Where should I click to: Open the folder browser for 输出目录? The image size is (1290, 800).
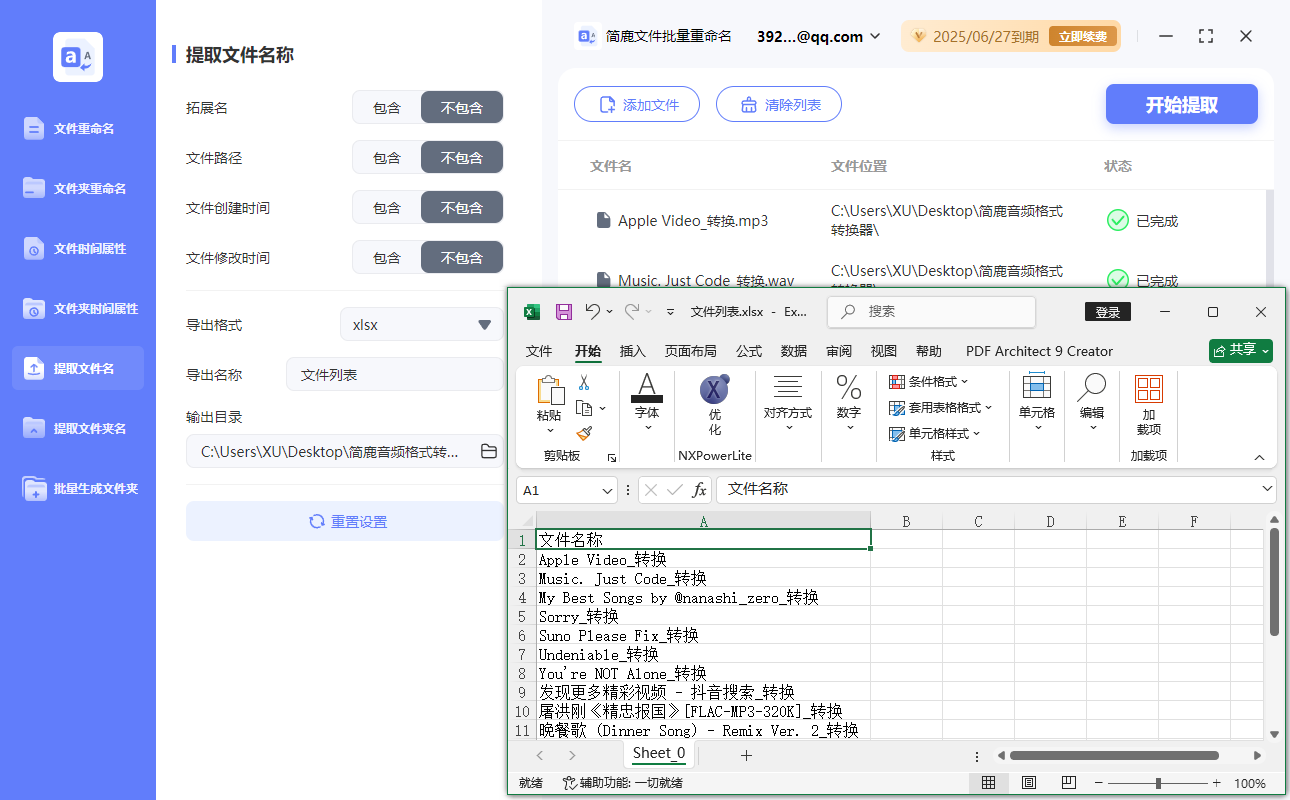click(x=488, y=451)
